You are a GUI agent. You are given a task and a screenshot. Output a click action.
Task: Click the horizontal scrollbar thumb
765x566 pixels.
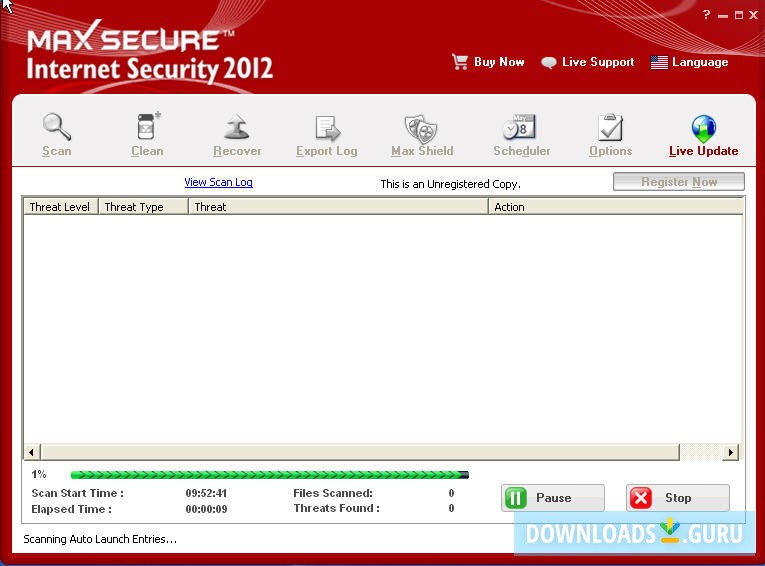tap(360, 452)
